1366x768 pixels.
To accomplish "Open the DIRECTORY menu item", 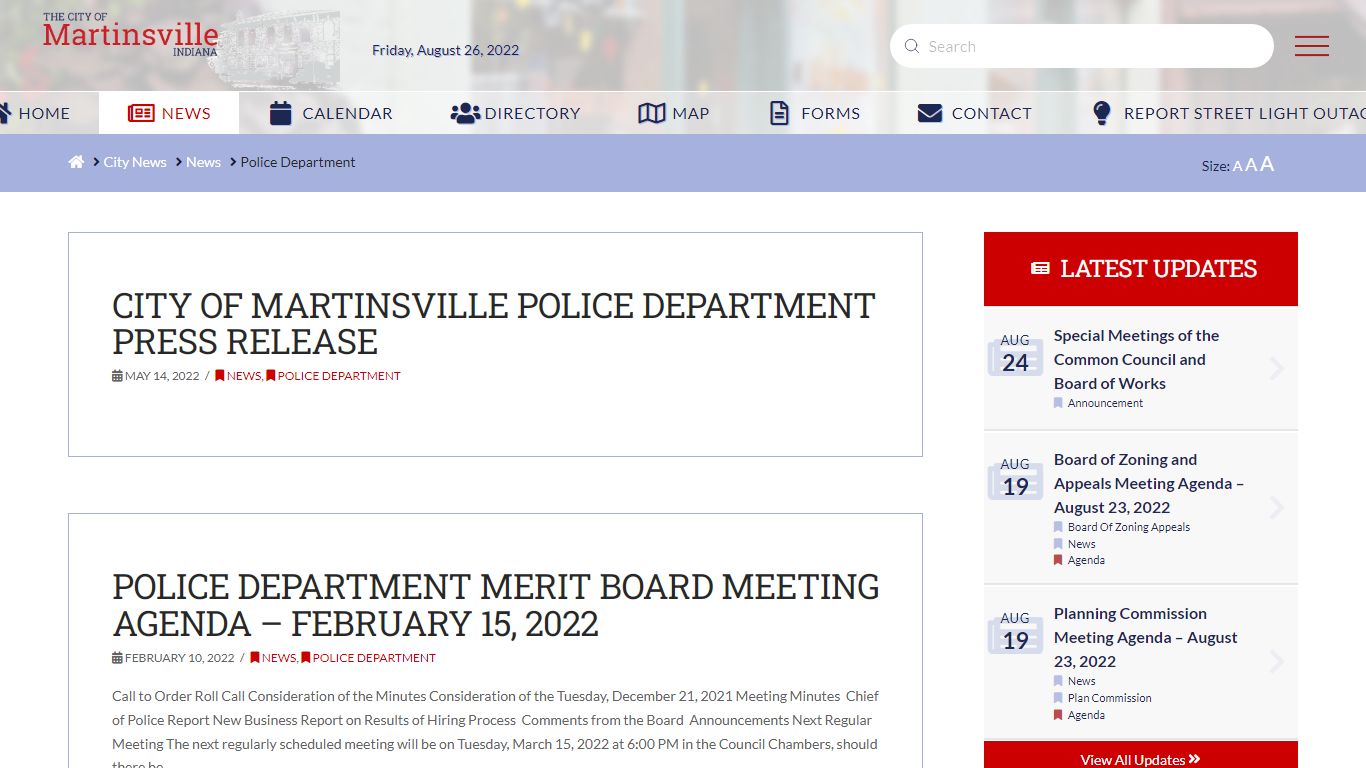I will point(515,113).
